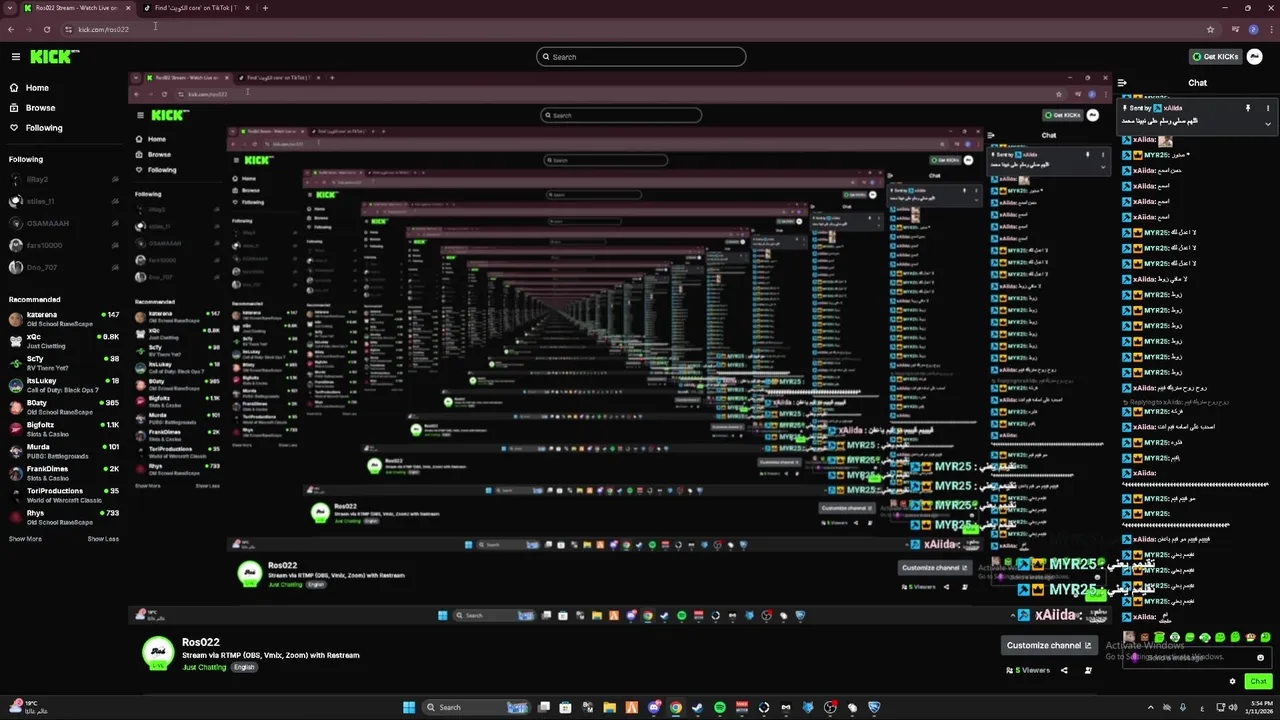Open recommended channel ToriProductions
1280x720 pixels.
point(64,495)
